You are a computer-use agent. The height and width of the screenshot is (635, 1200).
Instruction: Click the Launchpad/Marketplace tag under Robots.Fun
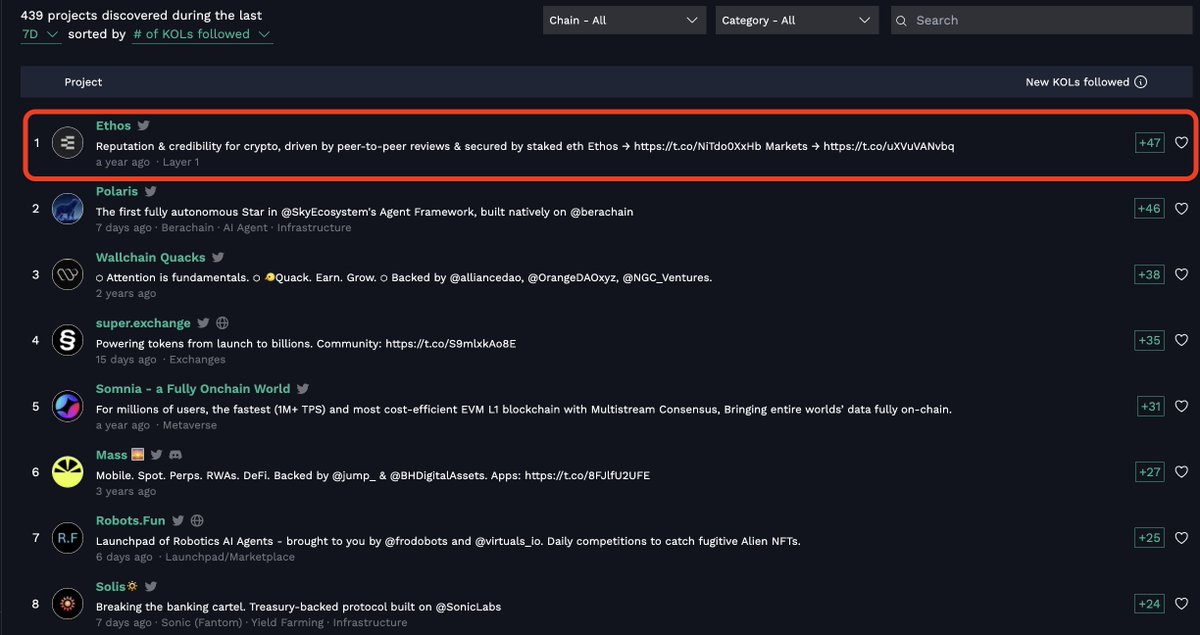231,557
